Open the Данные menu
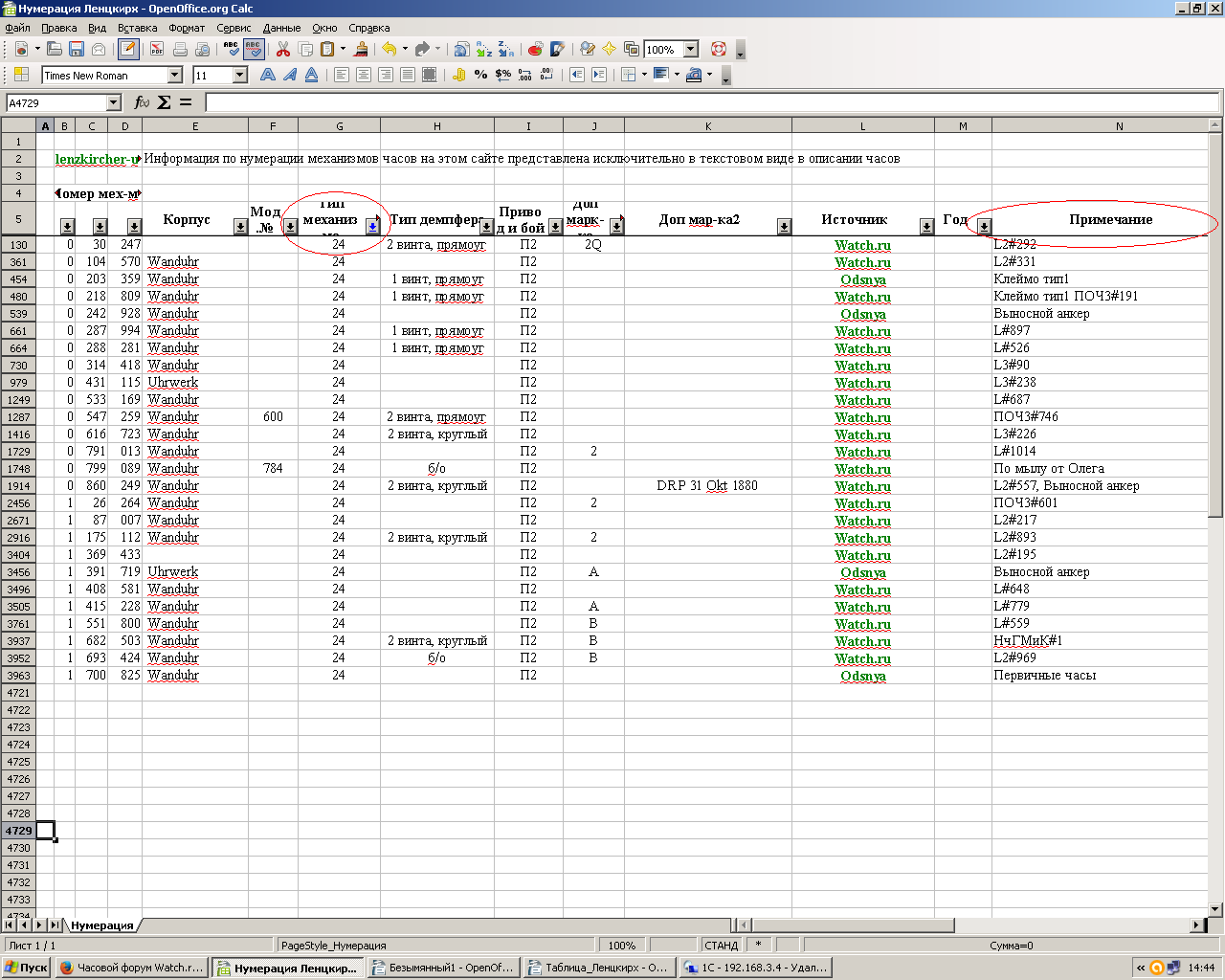The height and width of the screenshot is (980, 1225). 281,28
